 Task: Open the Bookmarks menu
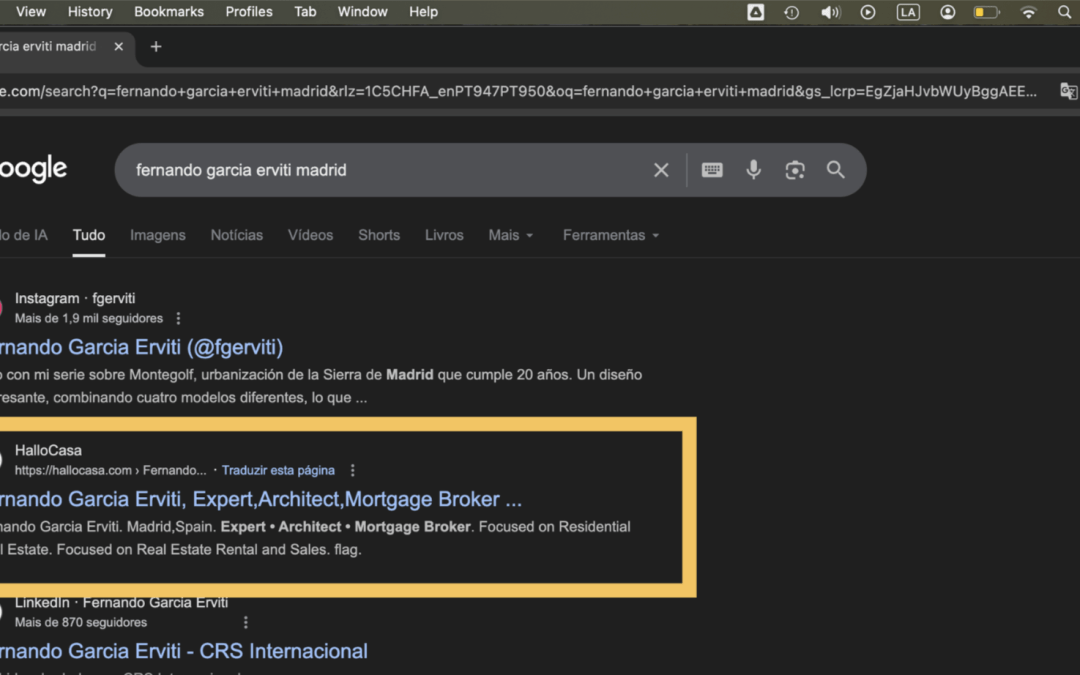[x=169, y=12]
